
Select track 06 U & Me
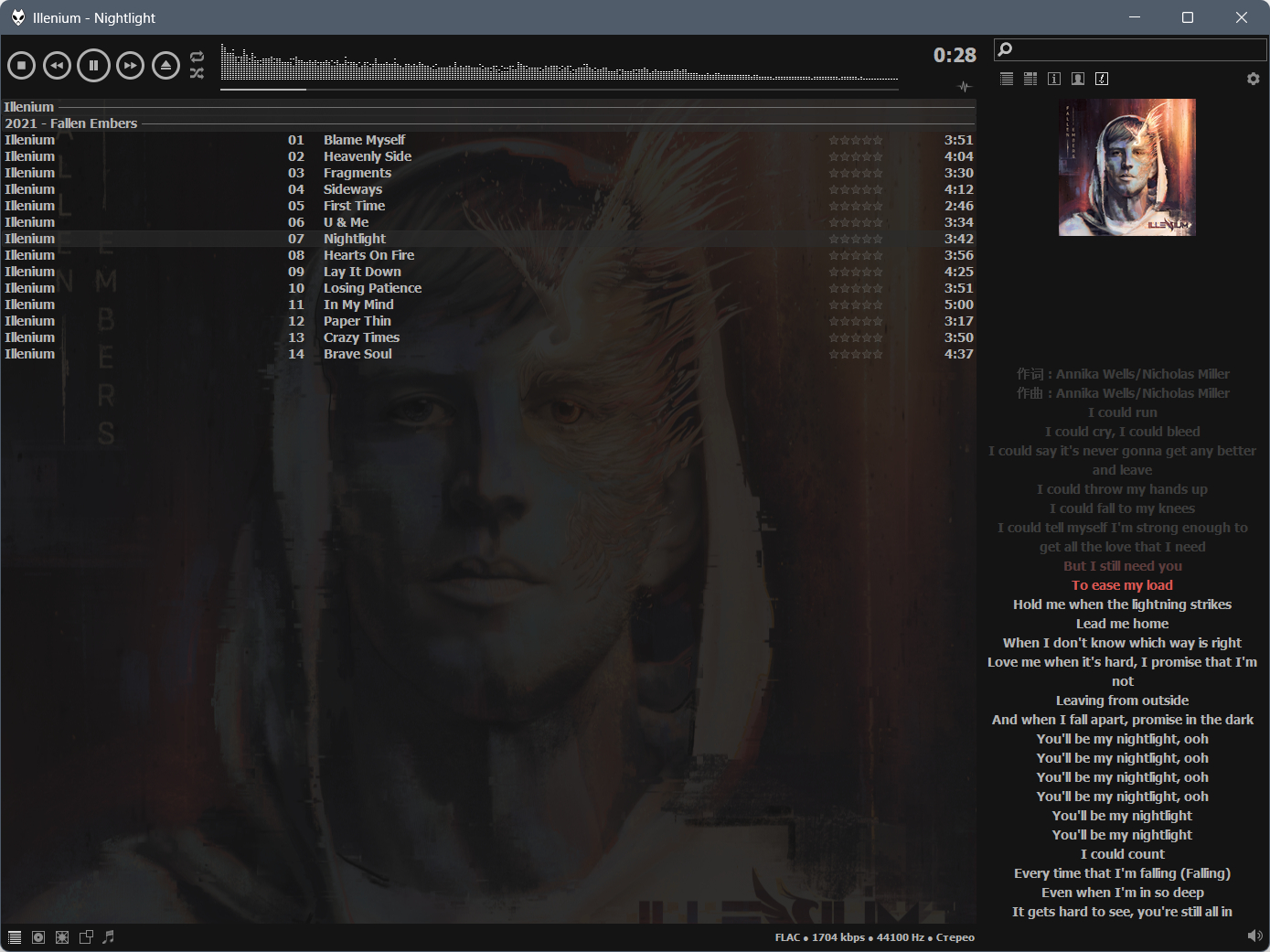488,222
